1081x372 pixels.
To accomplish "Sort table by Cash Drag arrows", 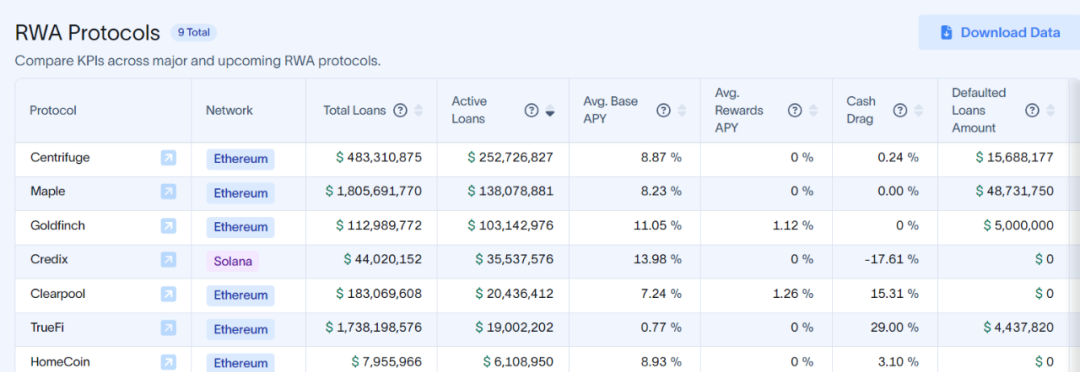I will pos(918,110).
